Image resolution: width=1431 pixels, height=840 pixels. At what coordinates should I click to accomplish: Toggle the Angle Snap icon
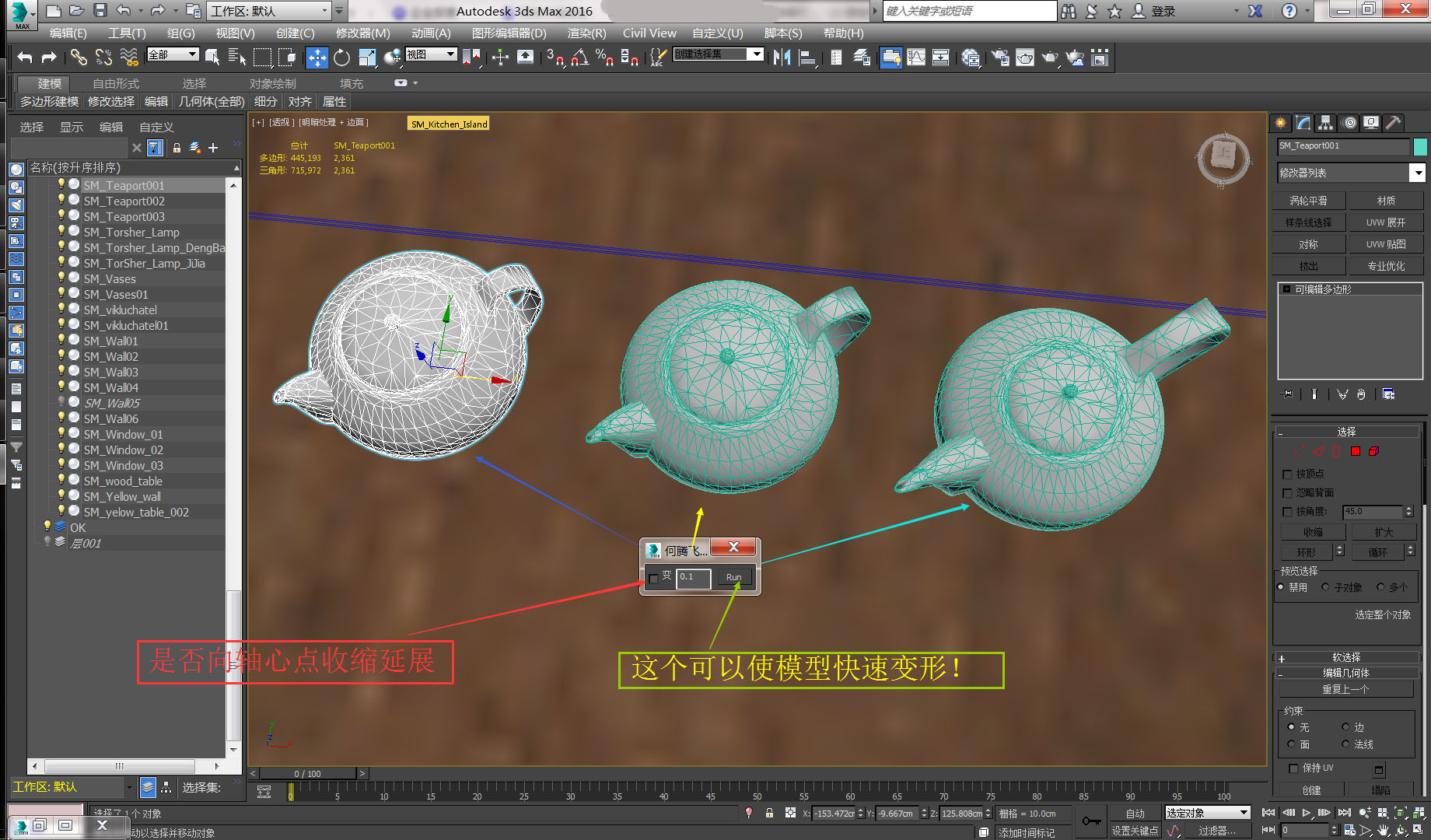tap(580, 57)
